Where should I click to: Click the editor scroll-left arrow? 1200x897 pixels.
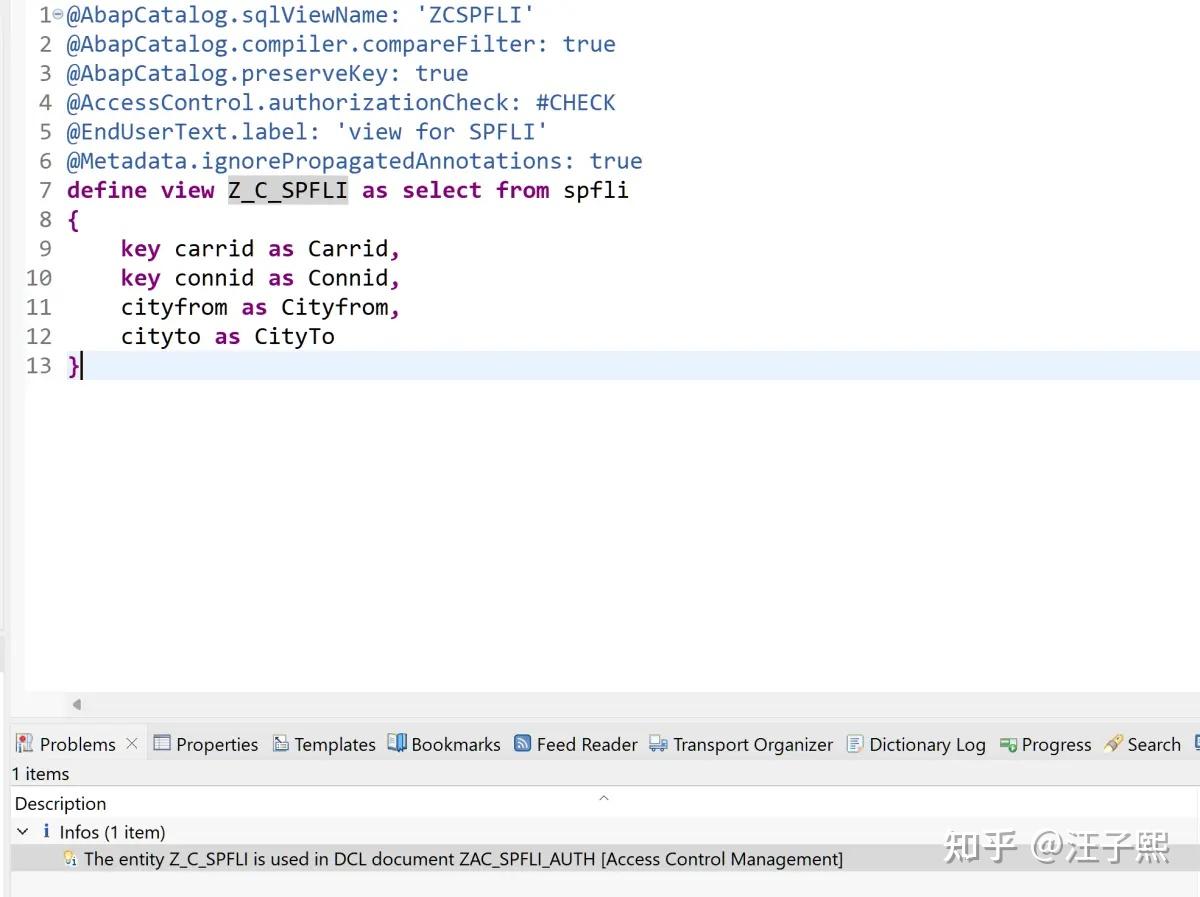(77, 704)
